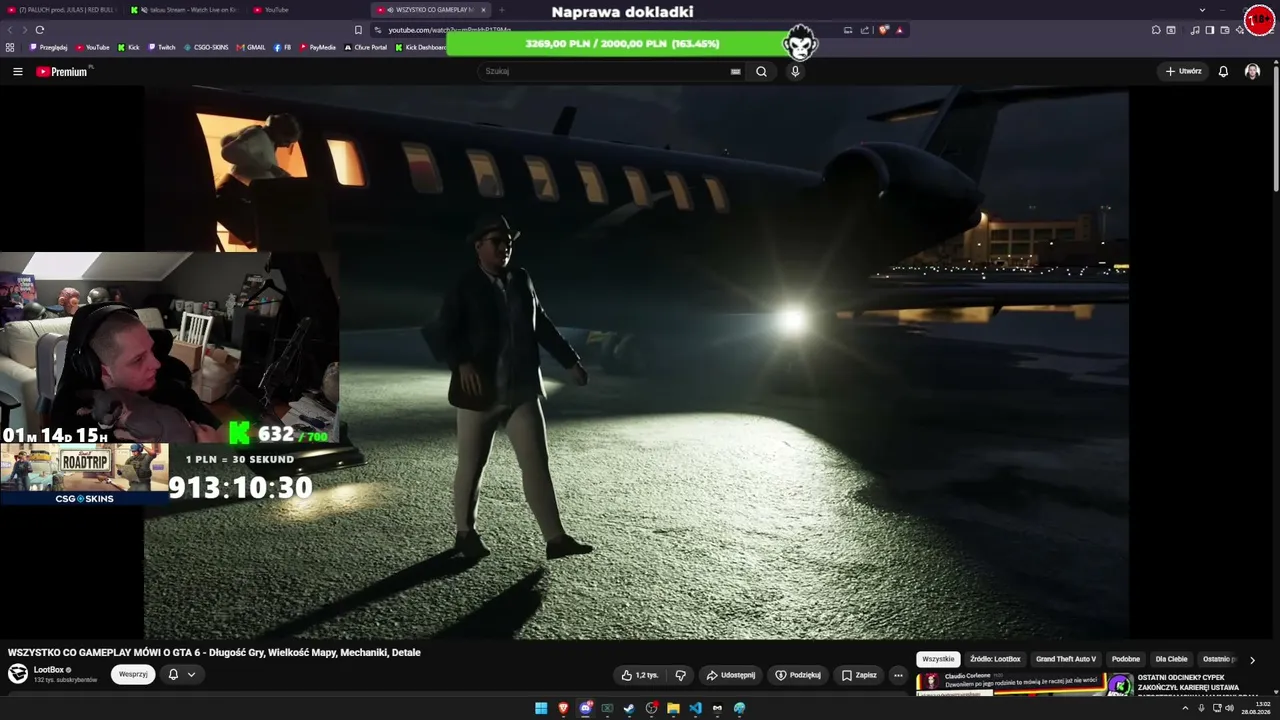Image resolution: width=1280 pixels, height=720 pixels.
Task: Start voice search with the microphone icon
Action: click(x=795, y=71)
